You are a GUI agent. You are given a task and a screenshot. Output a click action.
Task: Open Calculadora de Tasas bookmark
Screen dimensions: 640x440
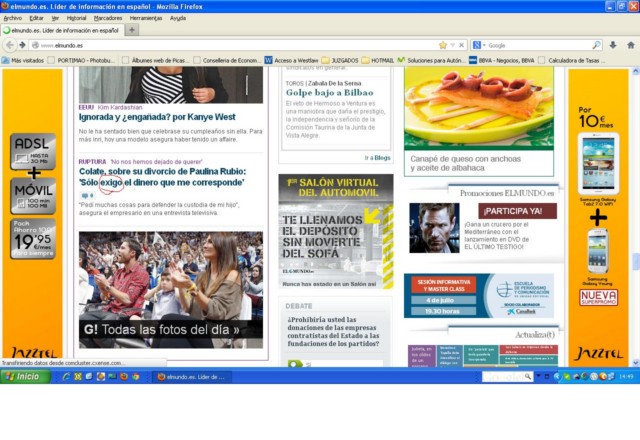click(x=571, y=60)
